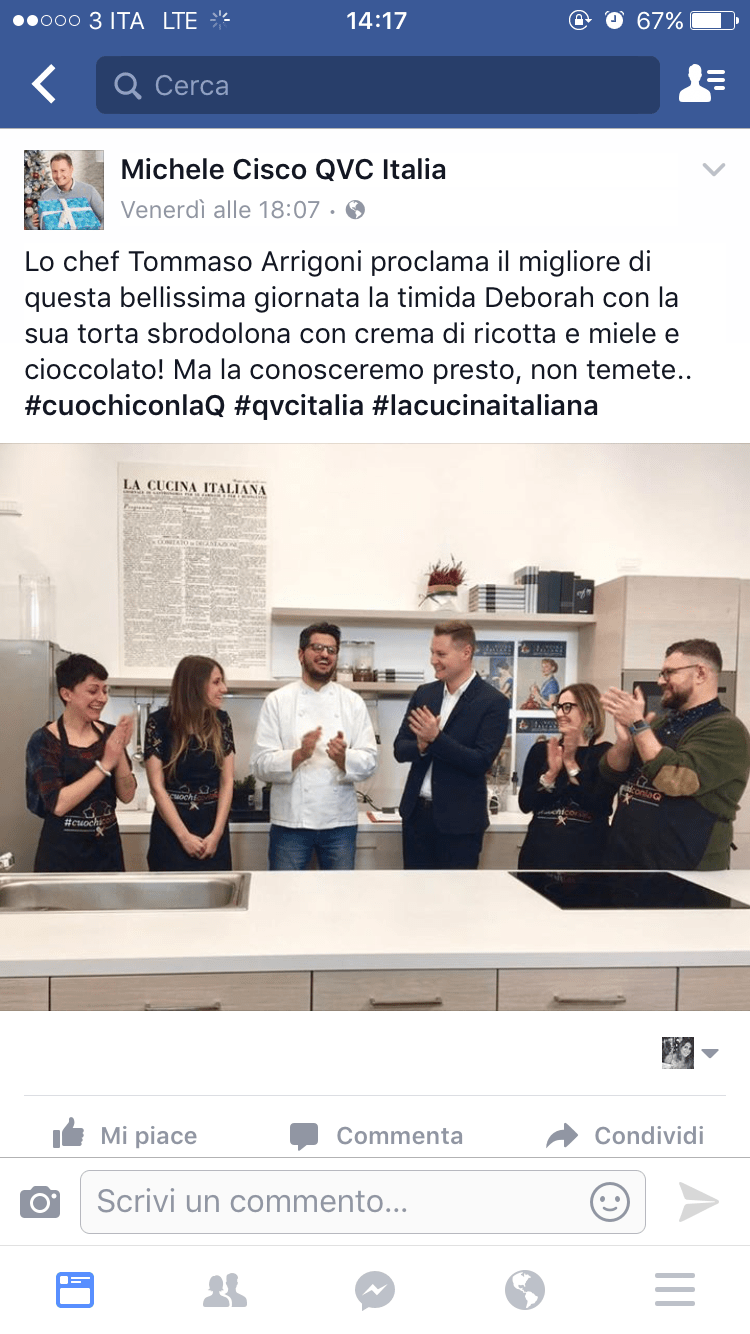Open the hamburger menu tab
This screenshot has height=1334, width=750.
coord(675,1290)
